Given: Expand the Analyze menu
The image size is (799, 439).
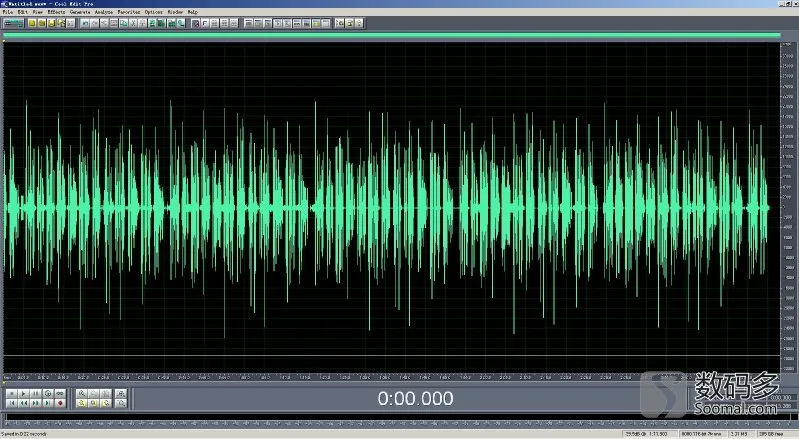Looking at the screenshot, I should 104,12.
